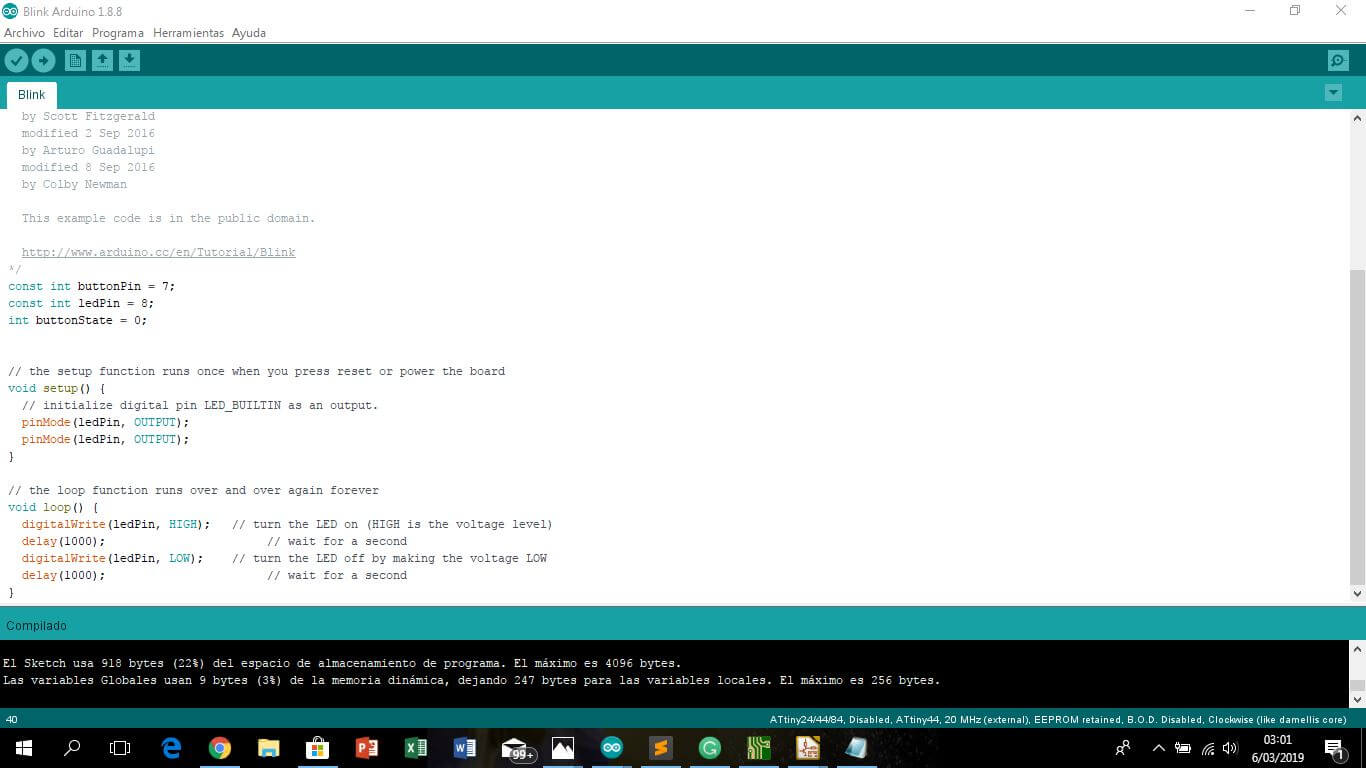
Task: Click the Arduino taskbar icon
Action: pyautogui.click(x=612, y=748)
